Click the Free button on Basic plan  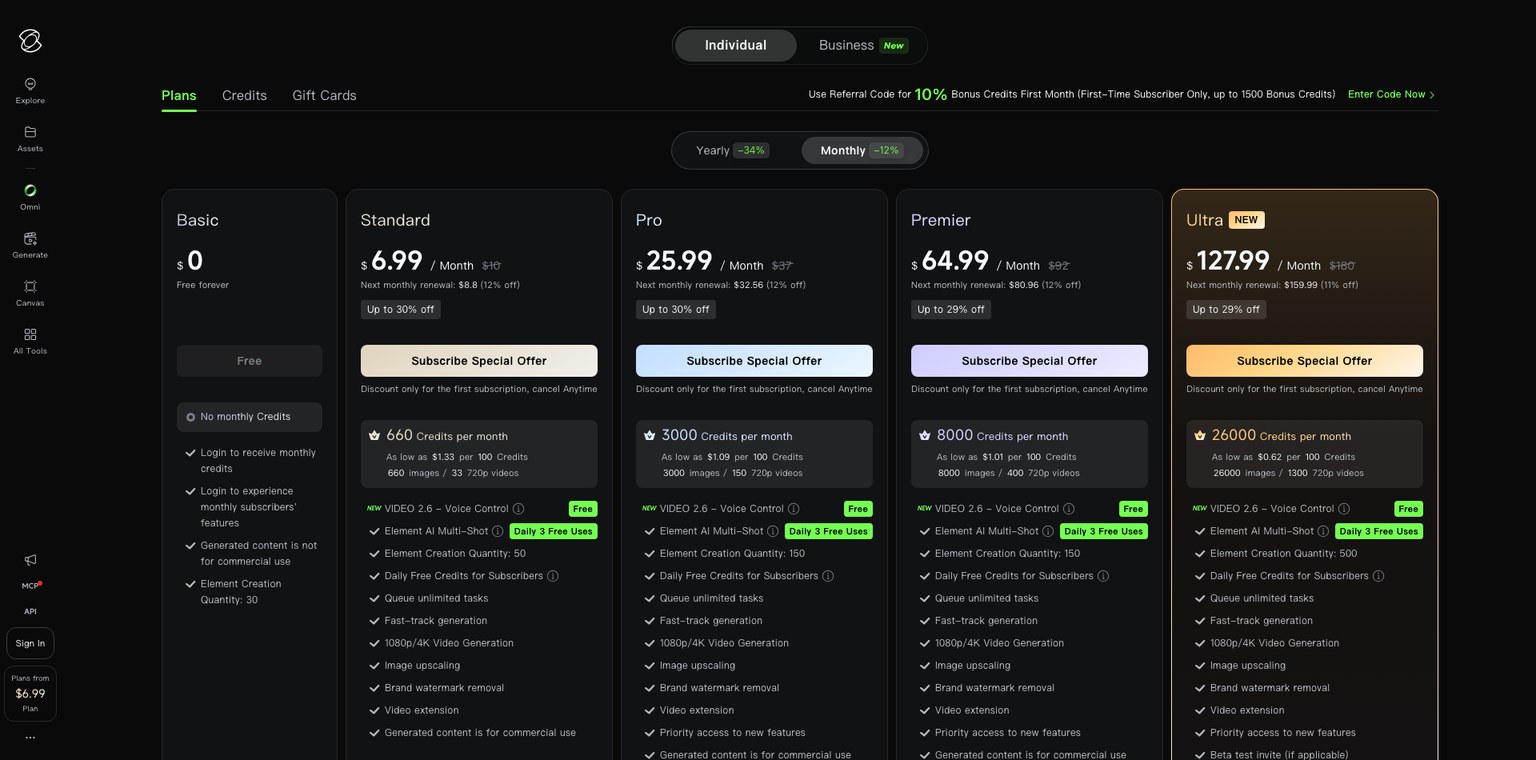(x=249, y=361)
